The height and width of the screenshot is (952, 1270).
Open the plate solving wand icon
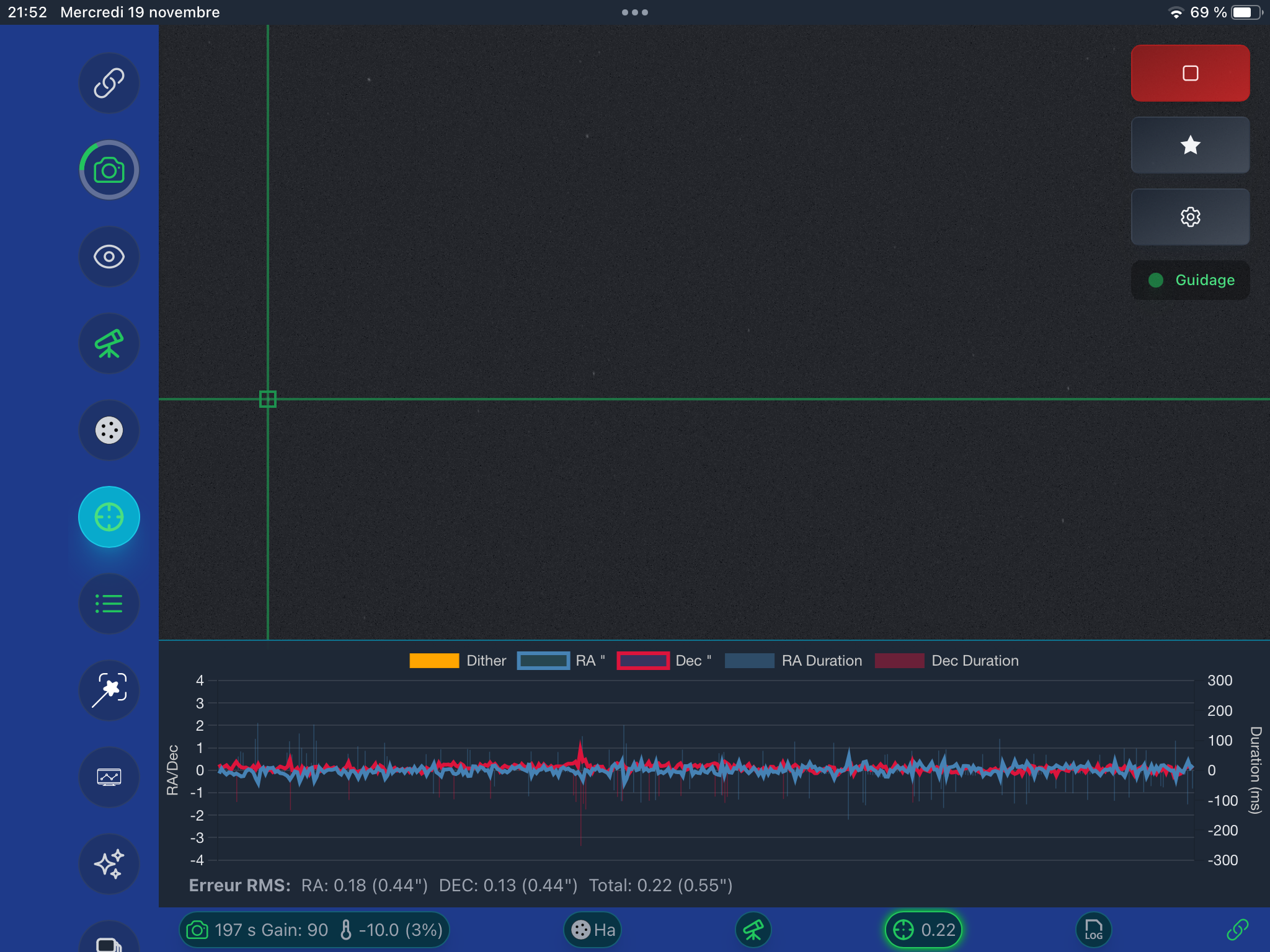(x=109, y=690)
